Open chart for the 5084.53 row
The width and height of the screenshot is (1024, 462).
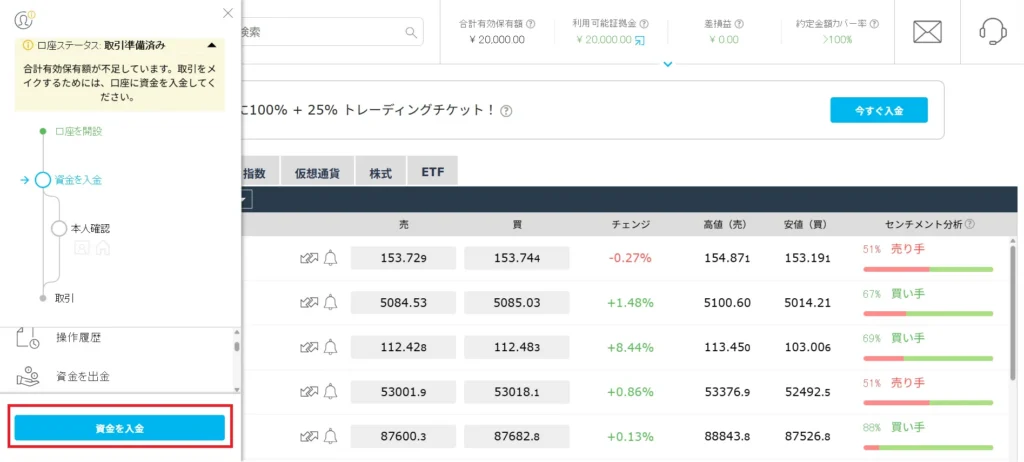[x=308, y=303]
